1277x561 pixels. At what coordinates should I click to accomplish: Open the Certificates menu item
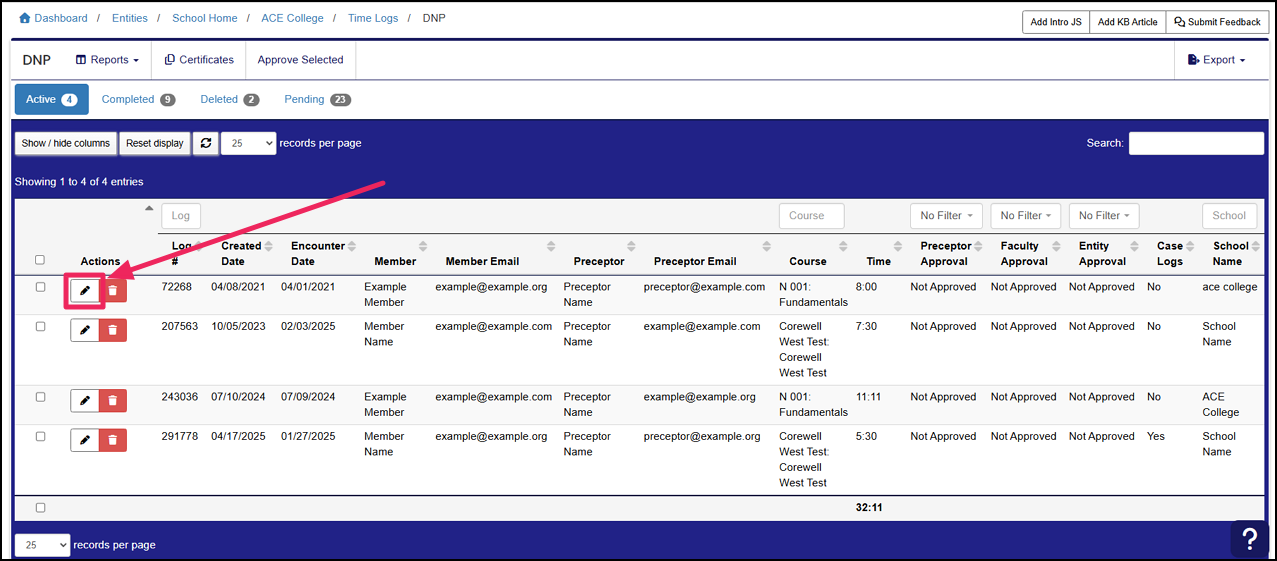pyautogui.click(x=199, y=60)
